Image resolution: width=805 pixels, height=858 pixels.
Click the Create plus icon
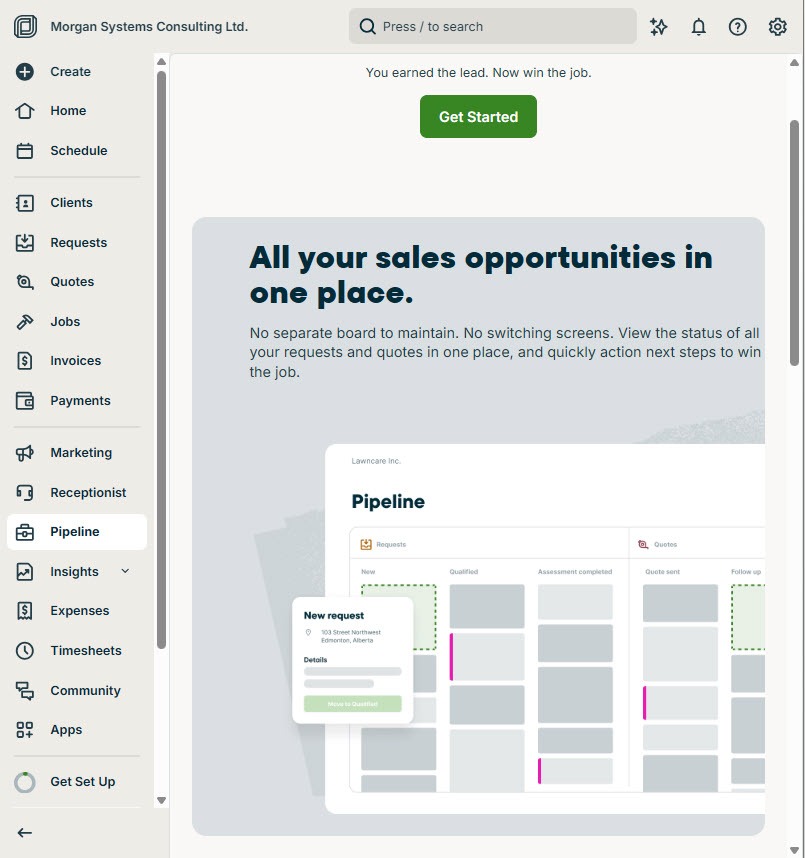pyautogui.click(x=25, y=72)
